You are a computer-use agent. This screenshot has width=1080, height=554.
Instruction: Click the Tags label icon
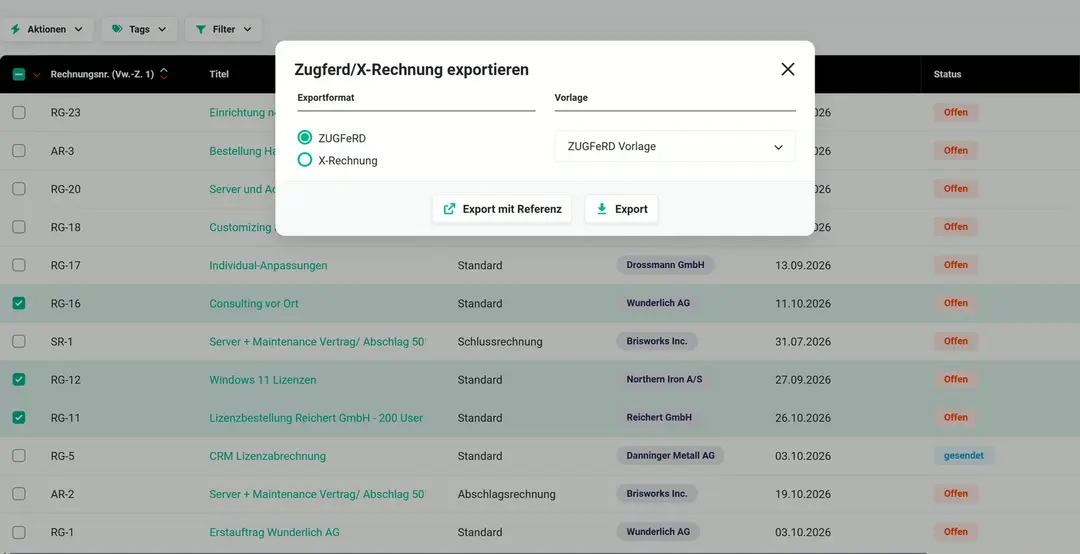pyautogui.click(x=117, y=29)
